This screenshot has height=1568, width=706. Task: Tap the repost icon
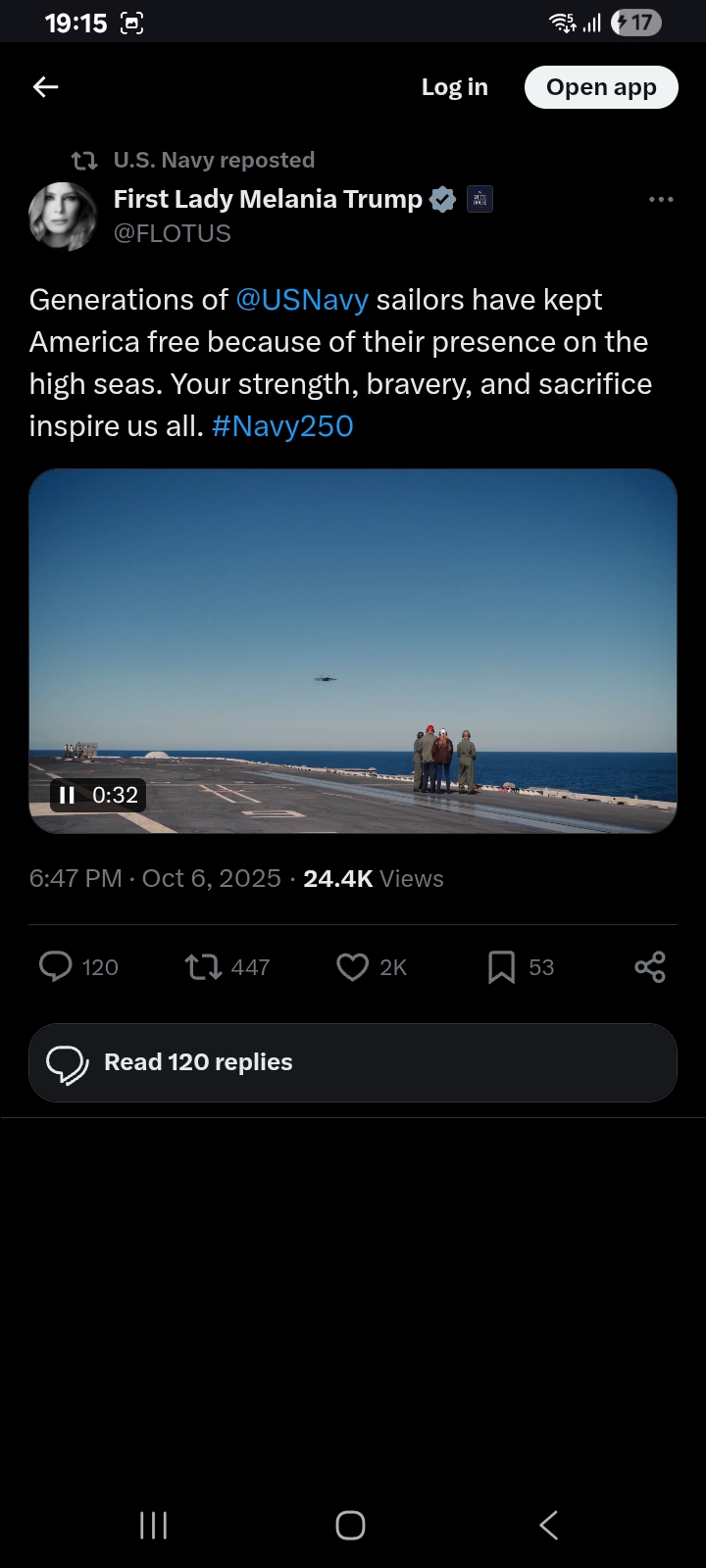click(203, 967)
